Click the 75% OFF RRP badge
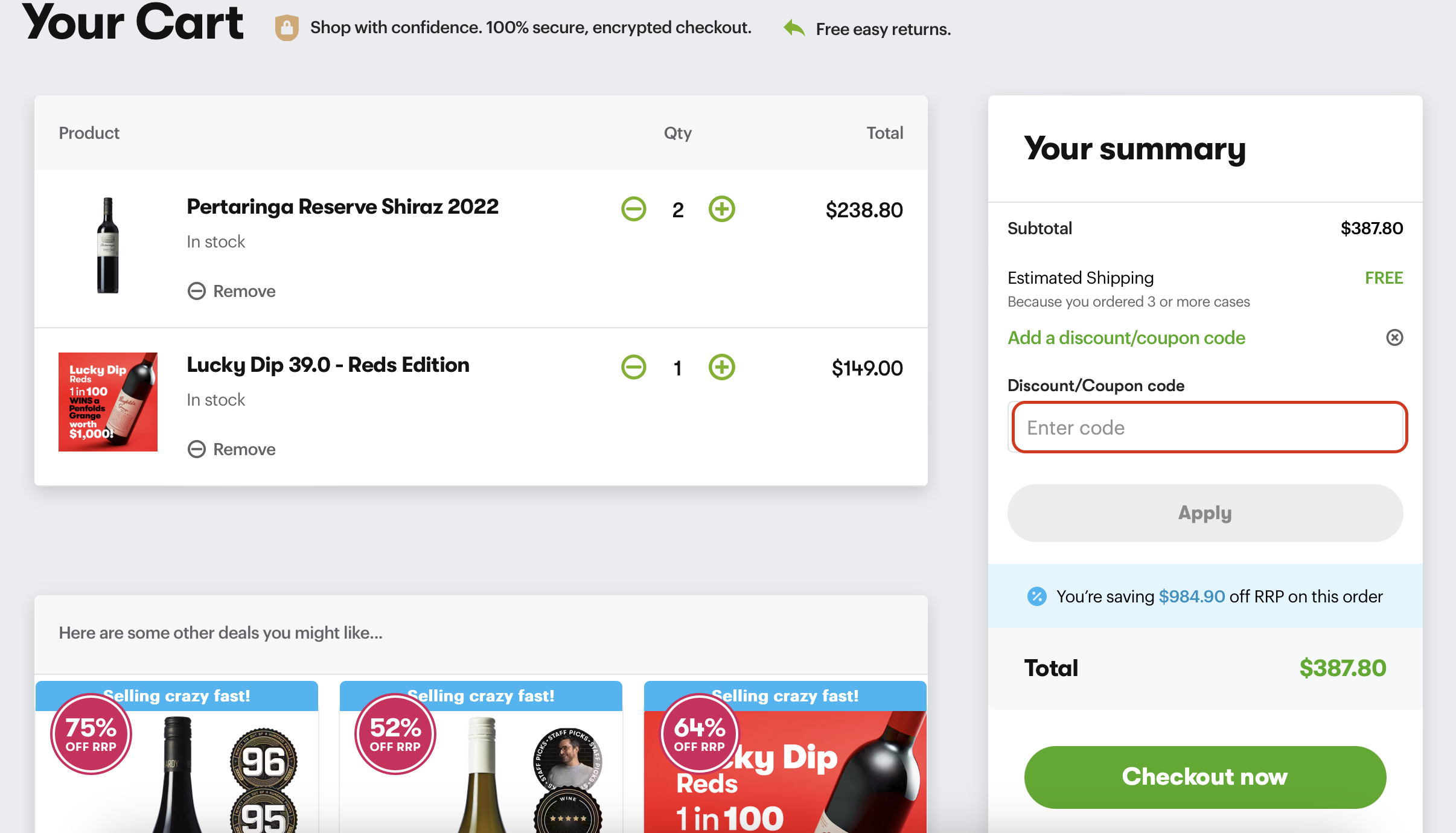The height and width of the screenshot is (833, 1456). [x=91, y=733]
